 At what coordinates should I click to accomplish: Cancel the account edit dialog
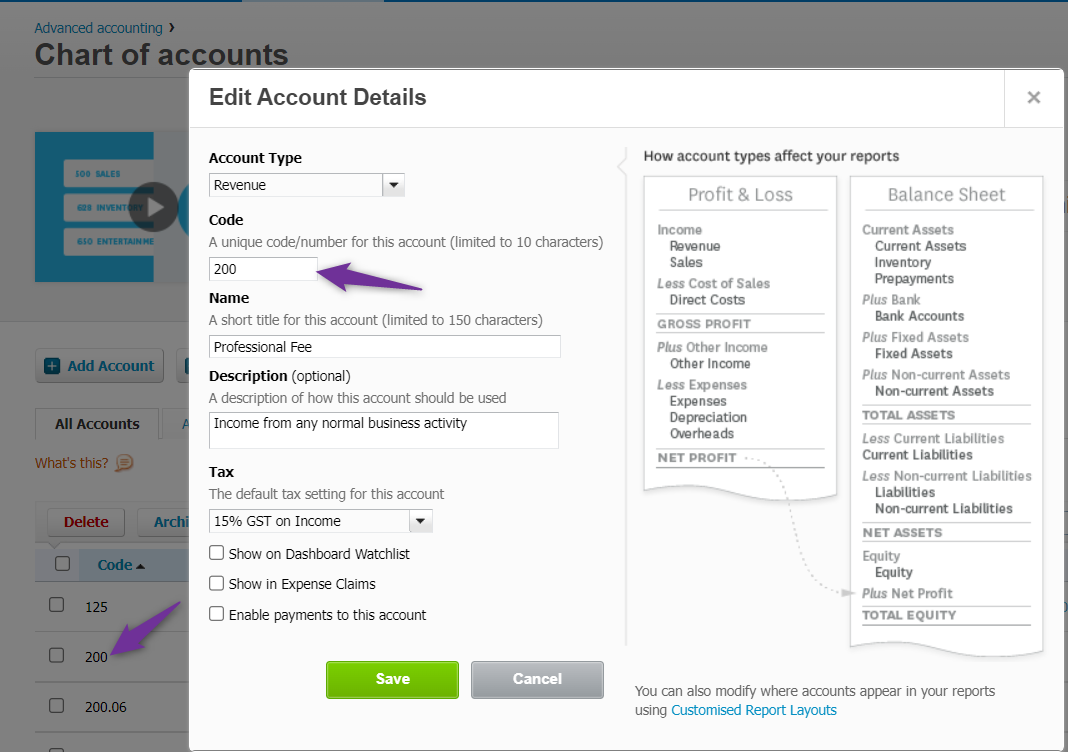point(537,679)
